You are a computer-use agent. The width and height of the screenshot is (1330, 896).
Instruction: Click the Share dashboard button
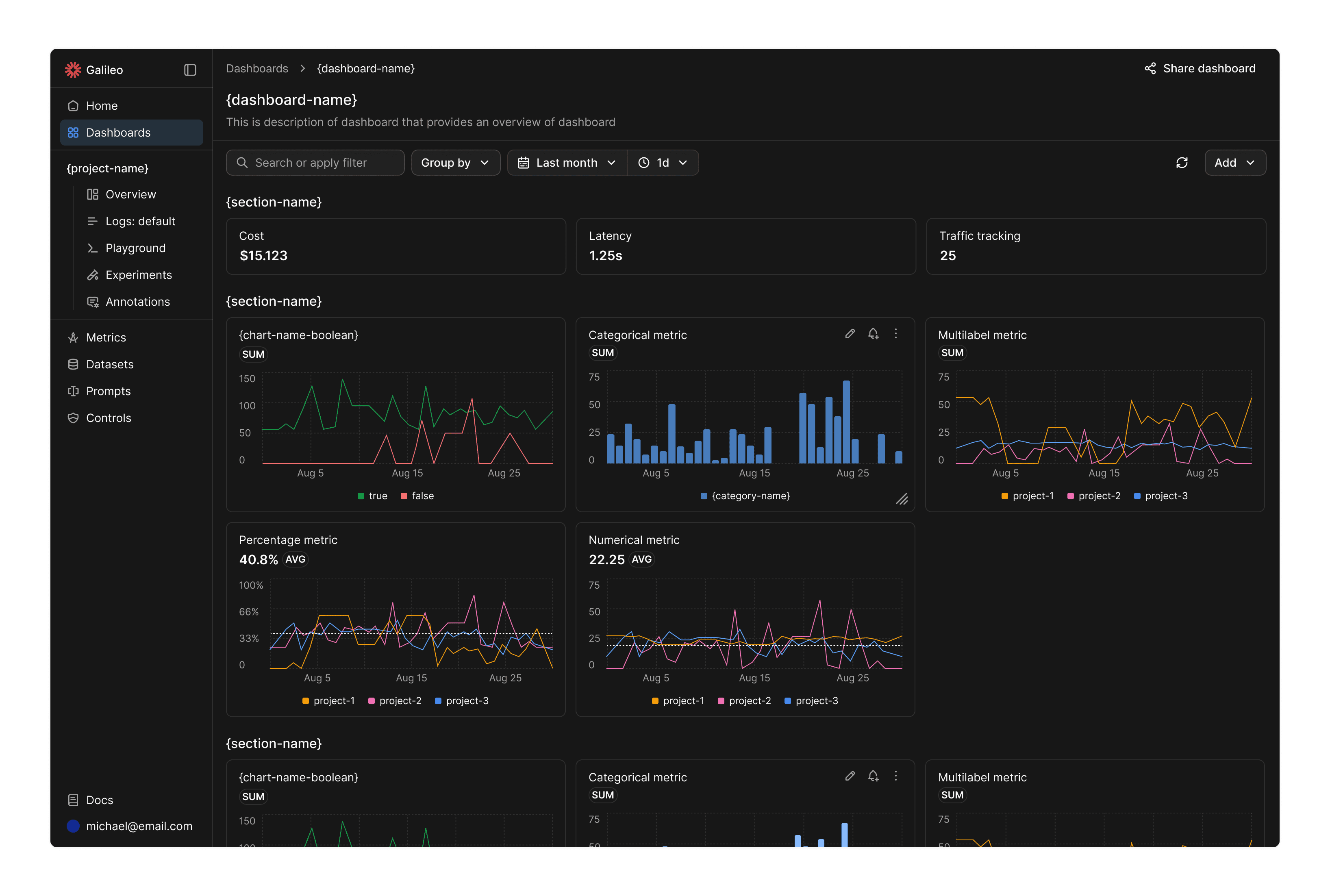[x=1200, y=69]
